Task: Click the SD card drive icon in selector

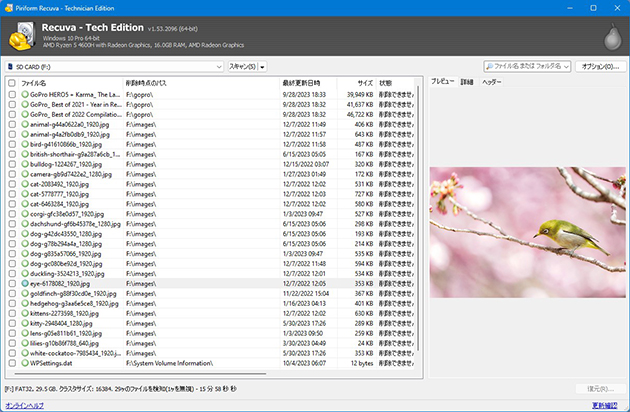Action: [x=10, y=67]
